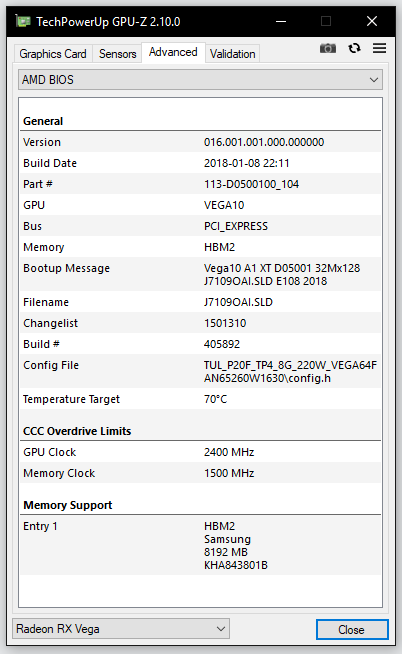The height and width of the screenshot is (654, 402).
Task: Minimize the GPU-Z window
Action: tap(281, 21)
